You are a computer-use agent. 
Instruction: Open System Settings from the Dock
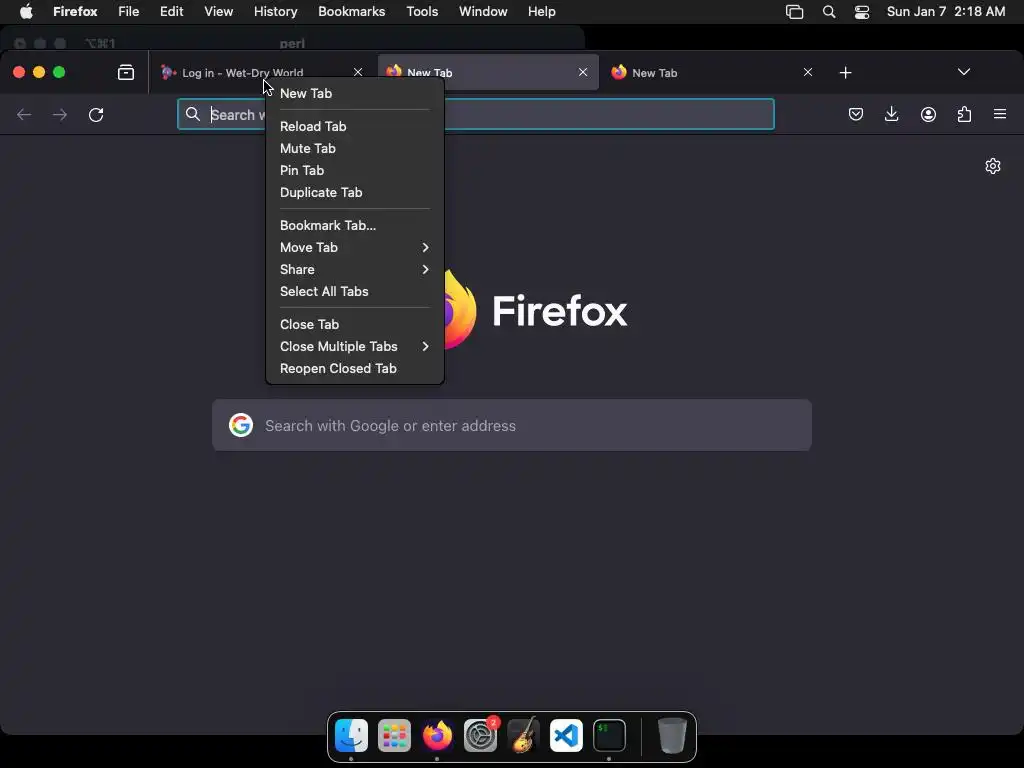pos(481,735)
